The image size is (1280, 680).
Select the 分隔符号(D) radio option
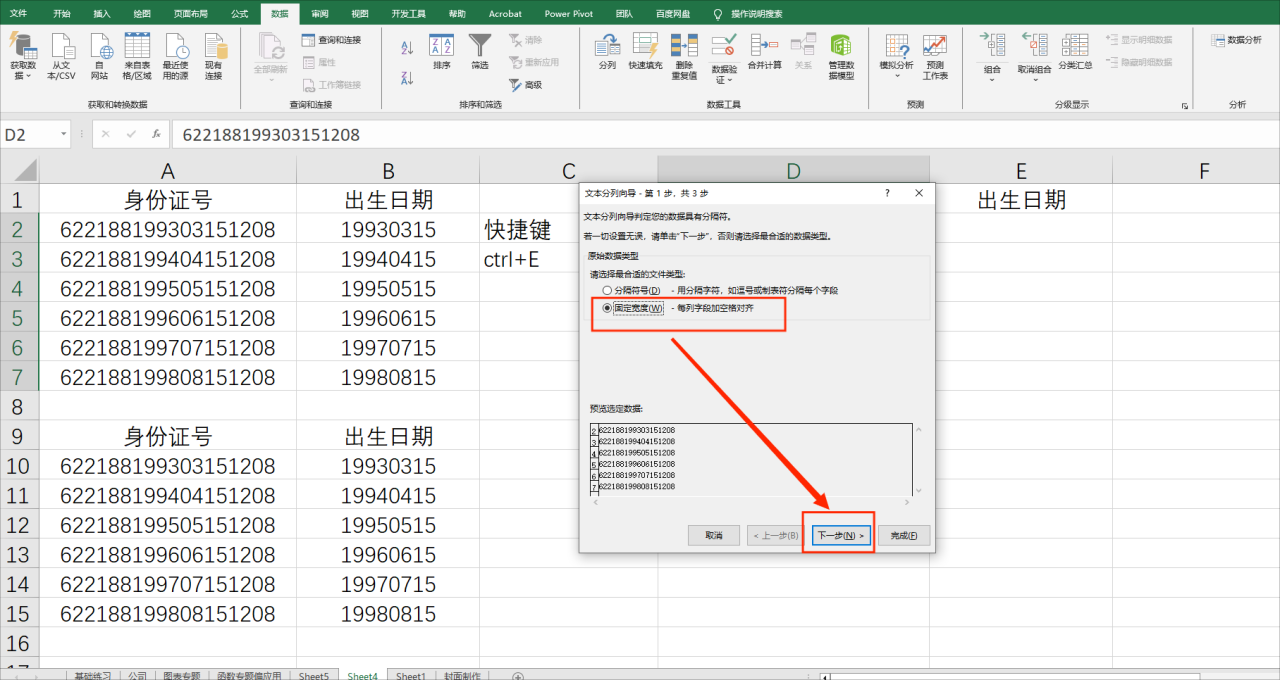607,290
